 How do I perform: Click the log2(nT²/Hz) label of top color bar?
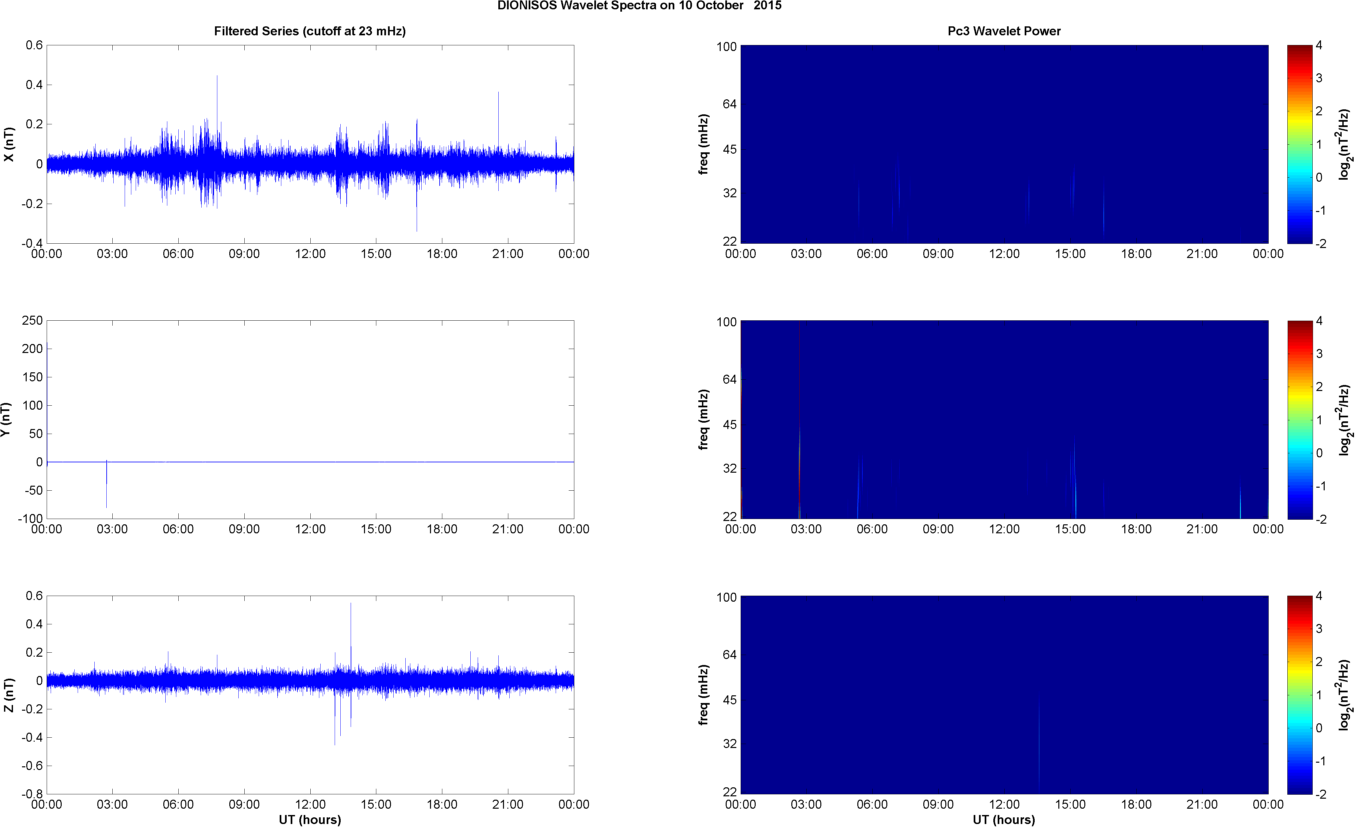(x=1346, y=144)
